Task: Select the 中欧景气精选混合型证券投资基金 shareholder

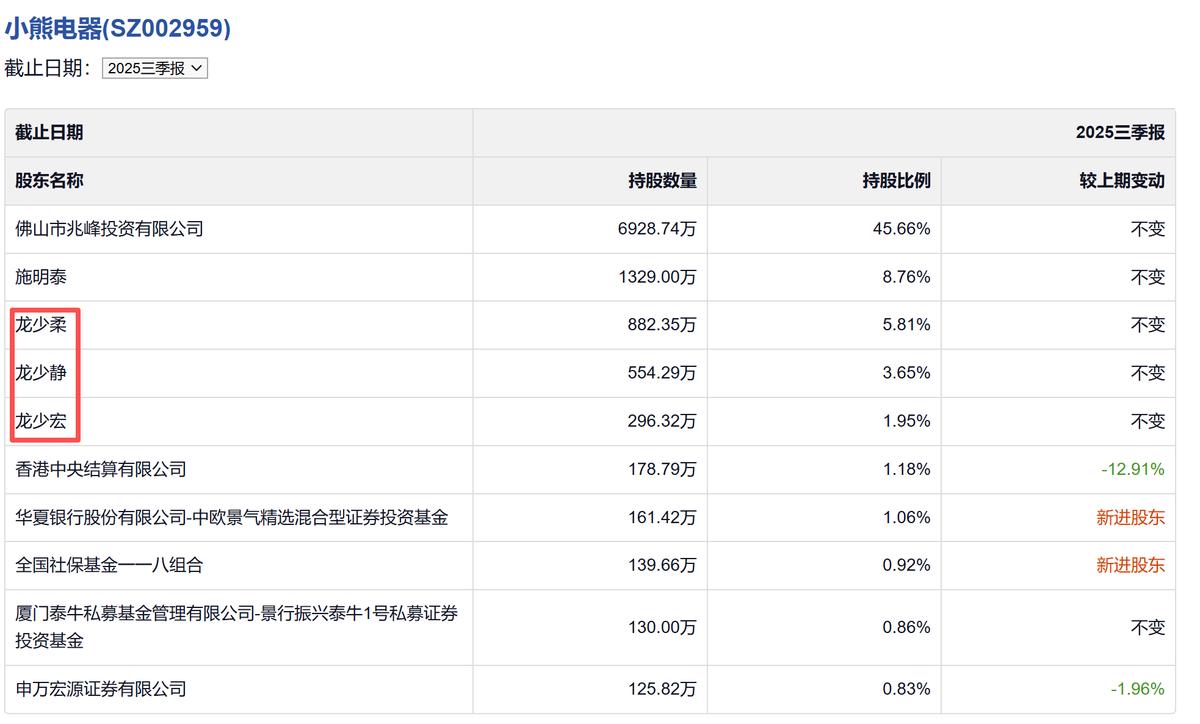Action: point(231,517)
